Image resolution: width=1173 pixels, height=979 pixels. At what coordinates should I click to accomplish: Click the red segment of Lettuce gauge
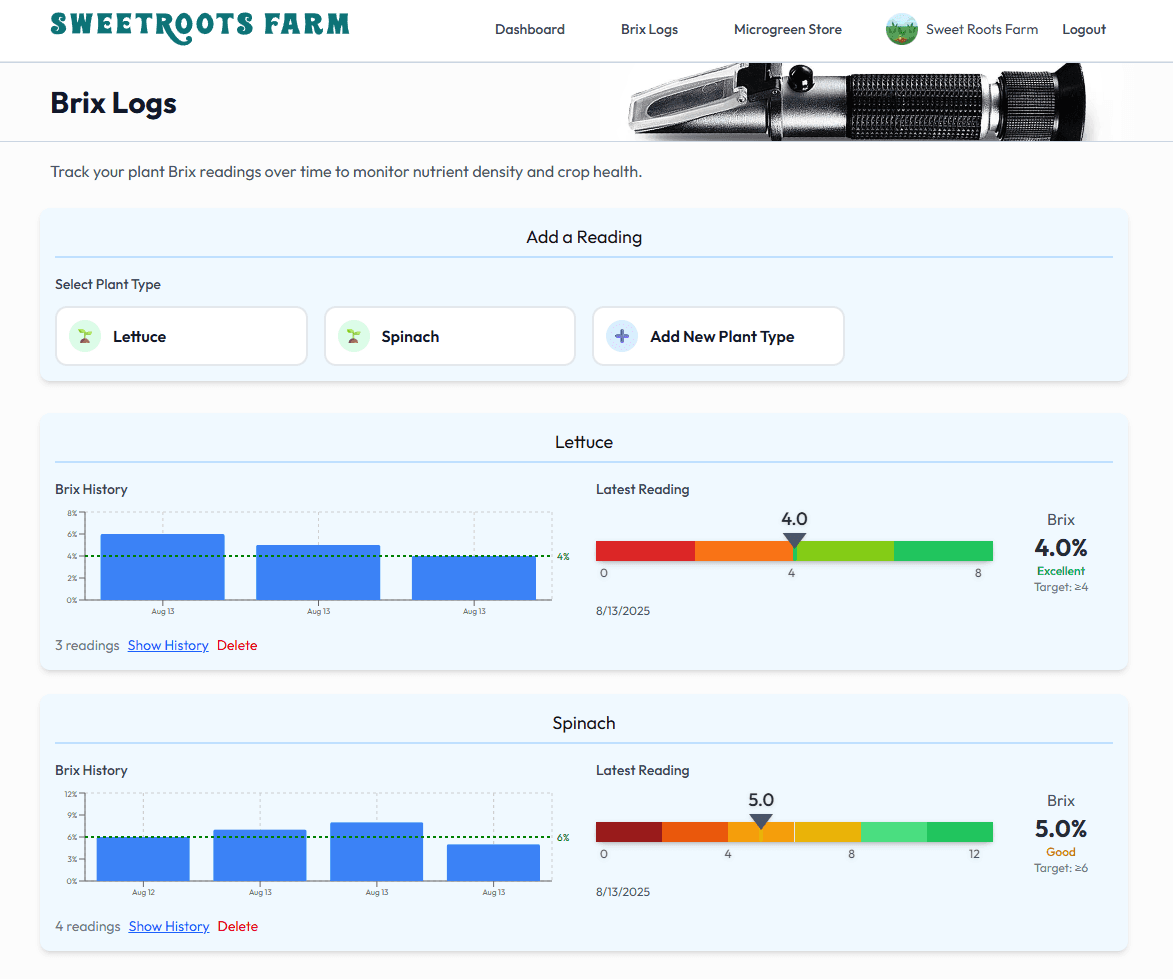645,551
